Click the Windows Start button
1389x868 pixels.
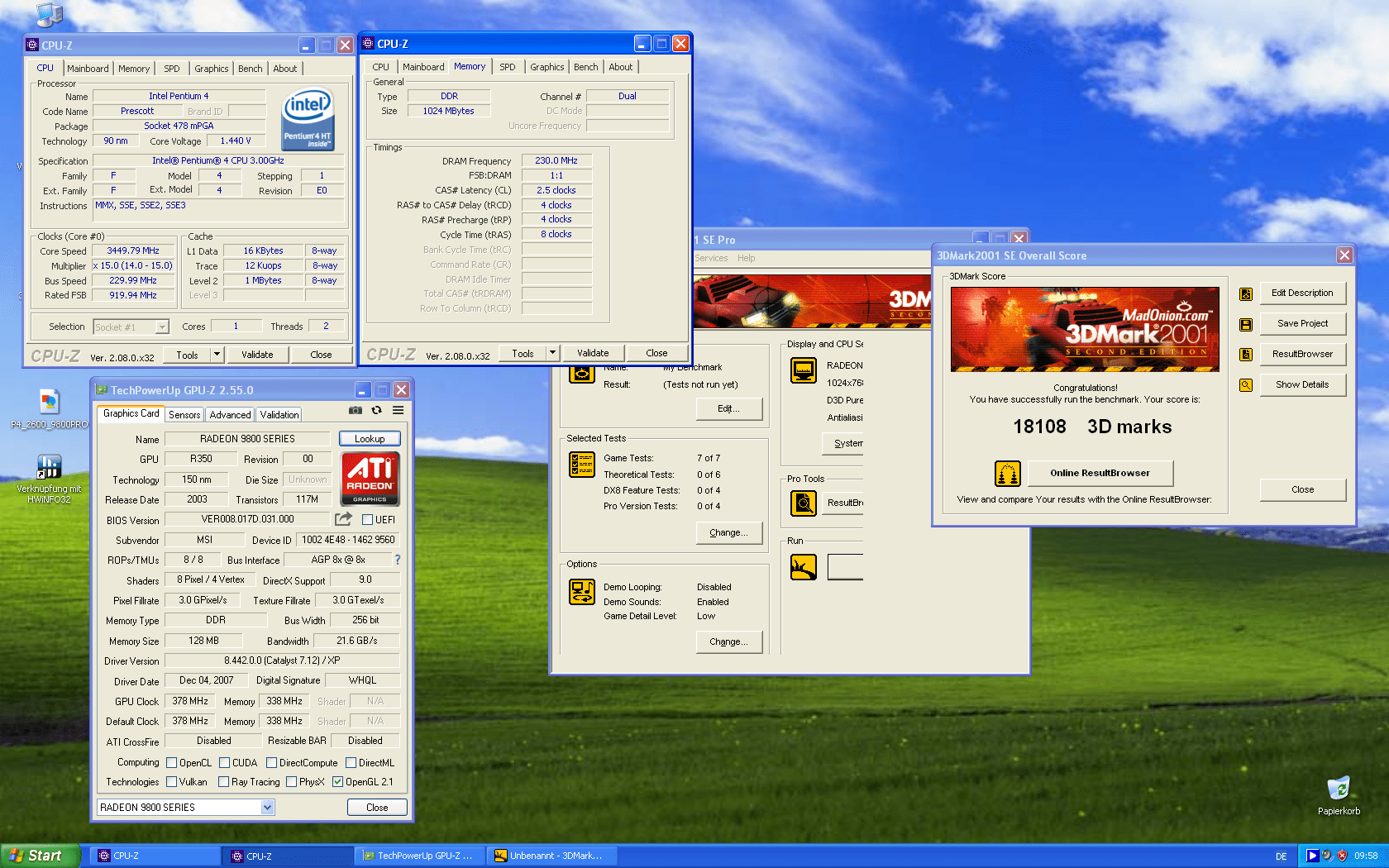click(x=40, y=856)
